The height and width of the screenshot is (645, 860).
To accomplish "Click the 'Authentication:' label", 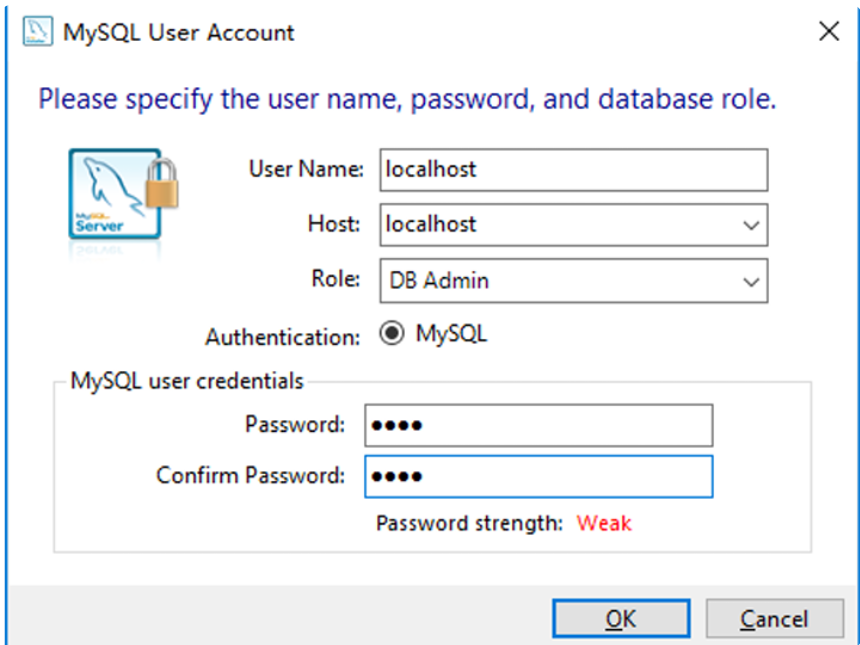I will (283, 337).
